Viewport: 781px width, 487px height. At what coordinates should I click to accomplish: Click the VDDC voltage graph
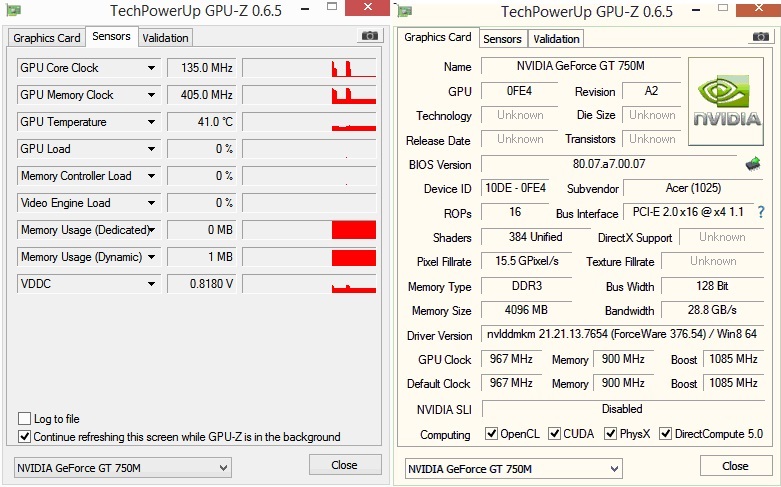tap(309, 284)
